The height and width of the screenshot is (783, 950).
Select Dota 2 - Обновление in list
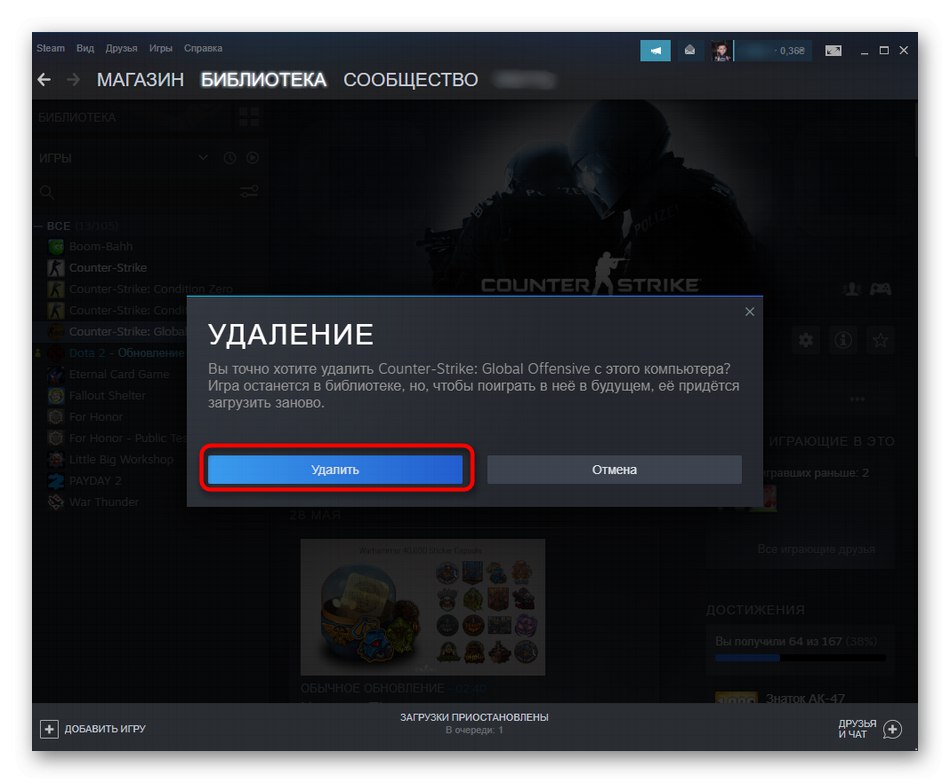[x=126, y=353]
